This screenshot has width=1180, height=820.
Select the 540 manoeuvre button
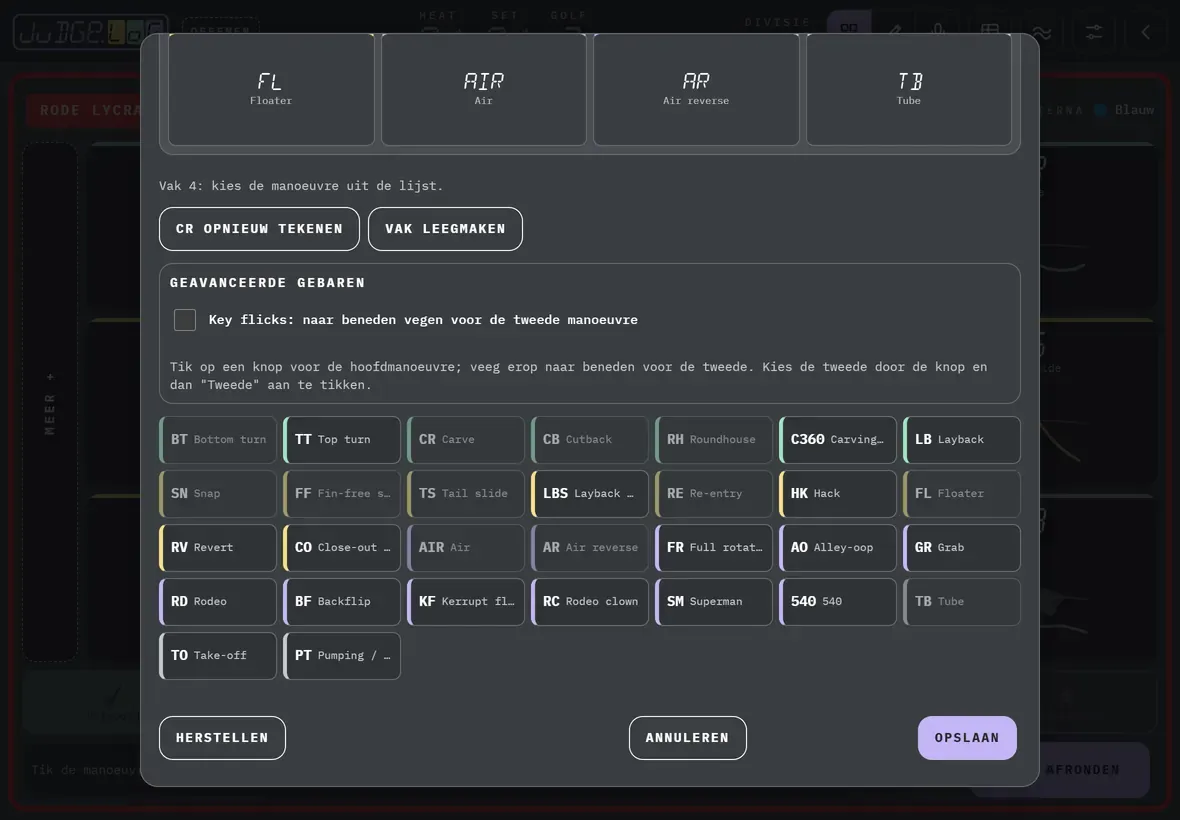pos(838,602)
